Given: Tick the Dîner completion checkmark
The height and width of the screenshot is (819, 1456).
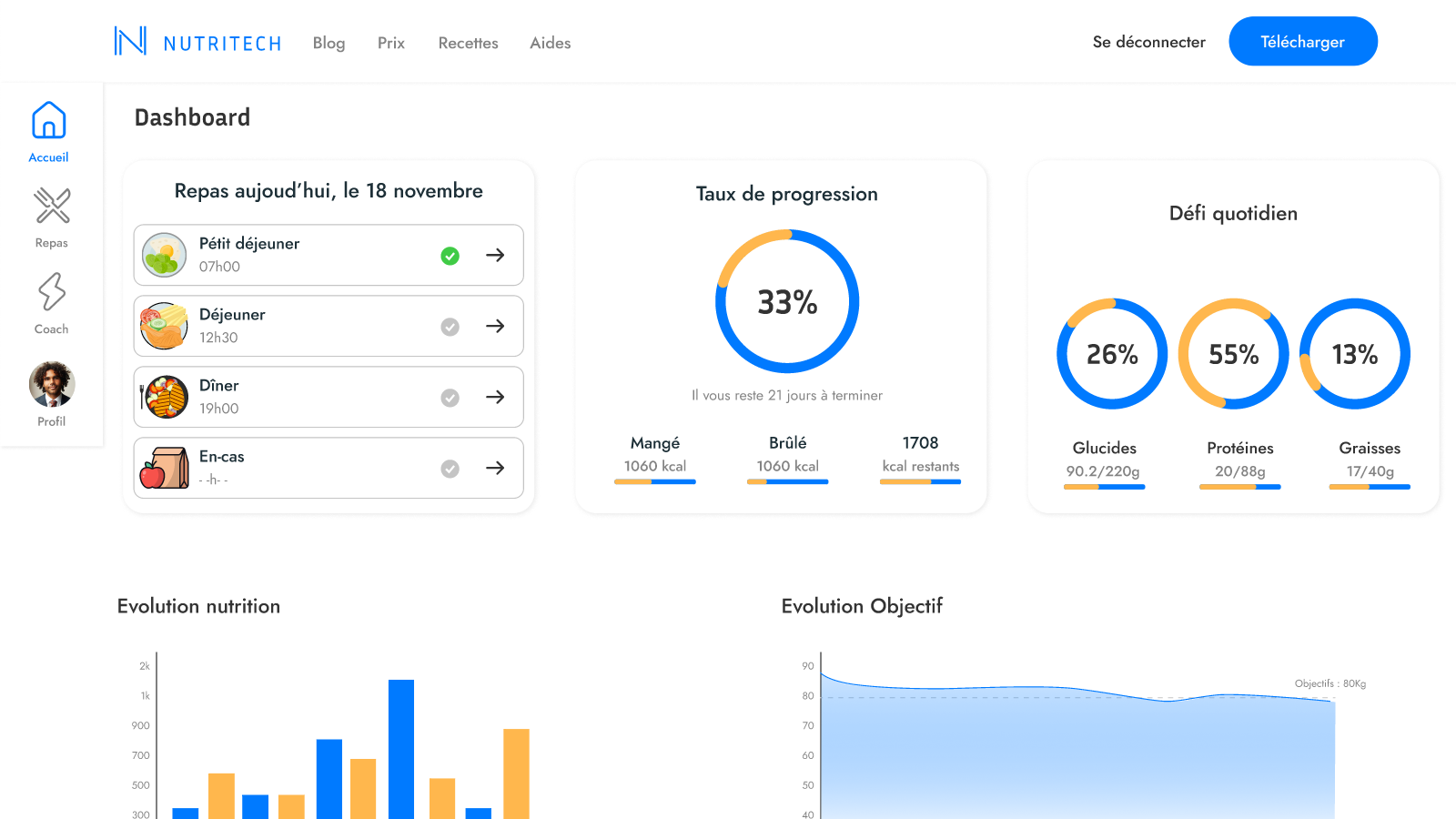Looking at the screenshot, I should click(x=450, y=398).
